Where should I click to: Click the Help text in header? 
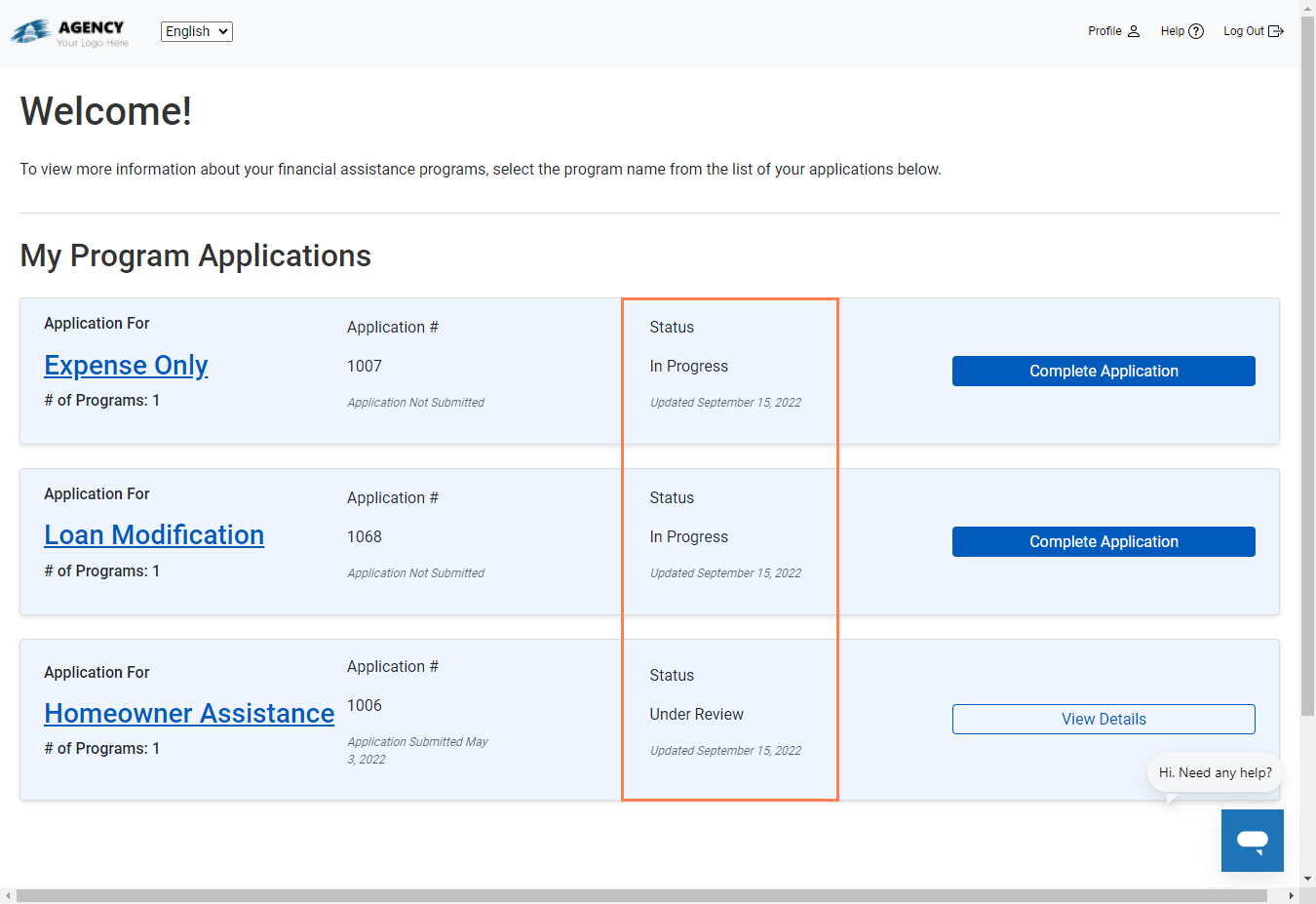1172,31
